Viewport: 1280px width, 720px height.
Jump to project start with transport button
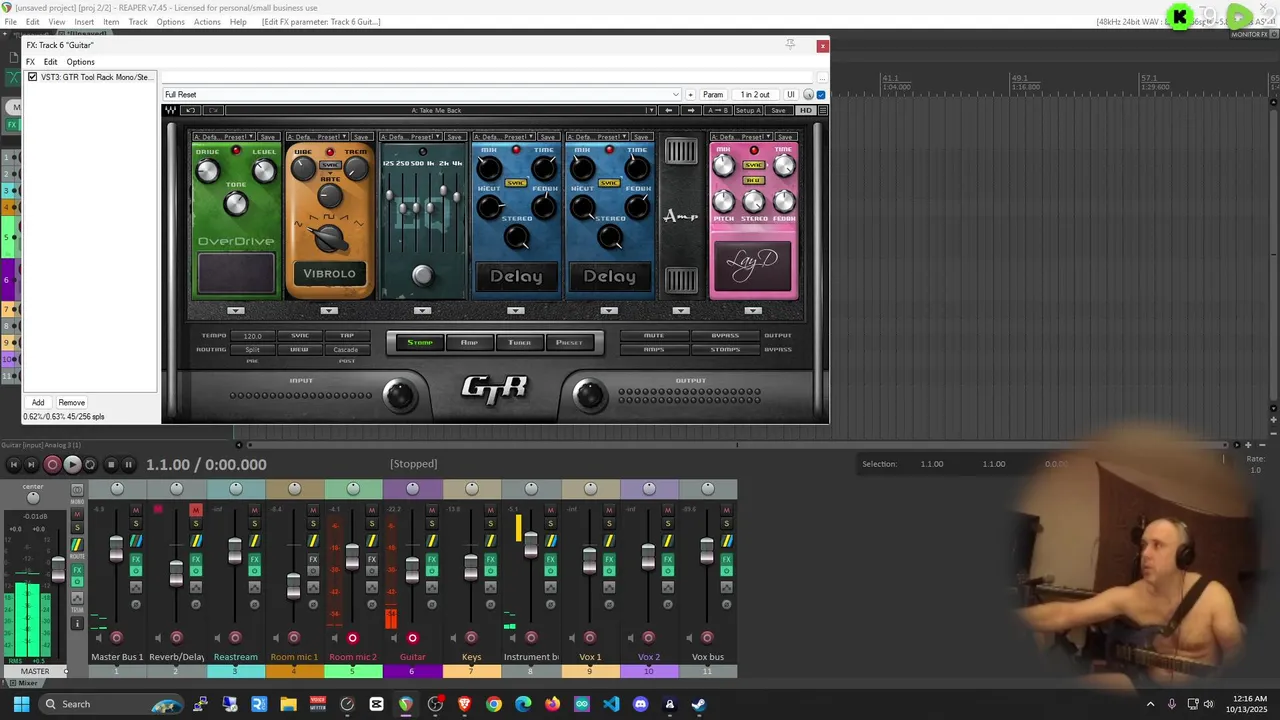tap(13, 464)
